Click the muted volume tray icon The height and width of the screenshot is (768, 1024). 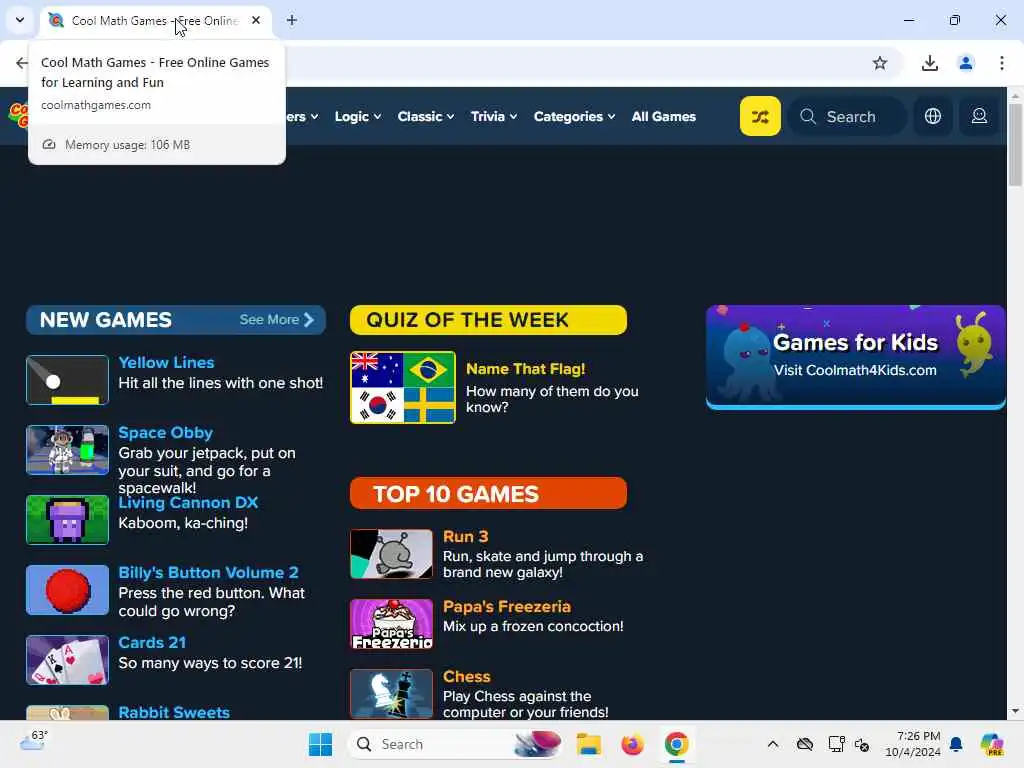coord(862,744)
